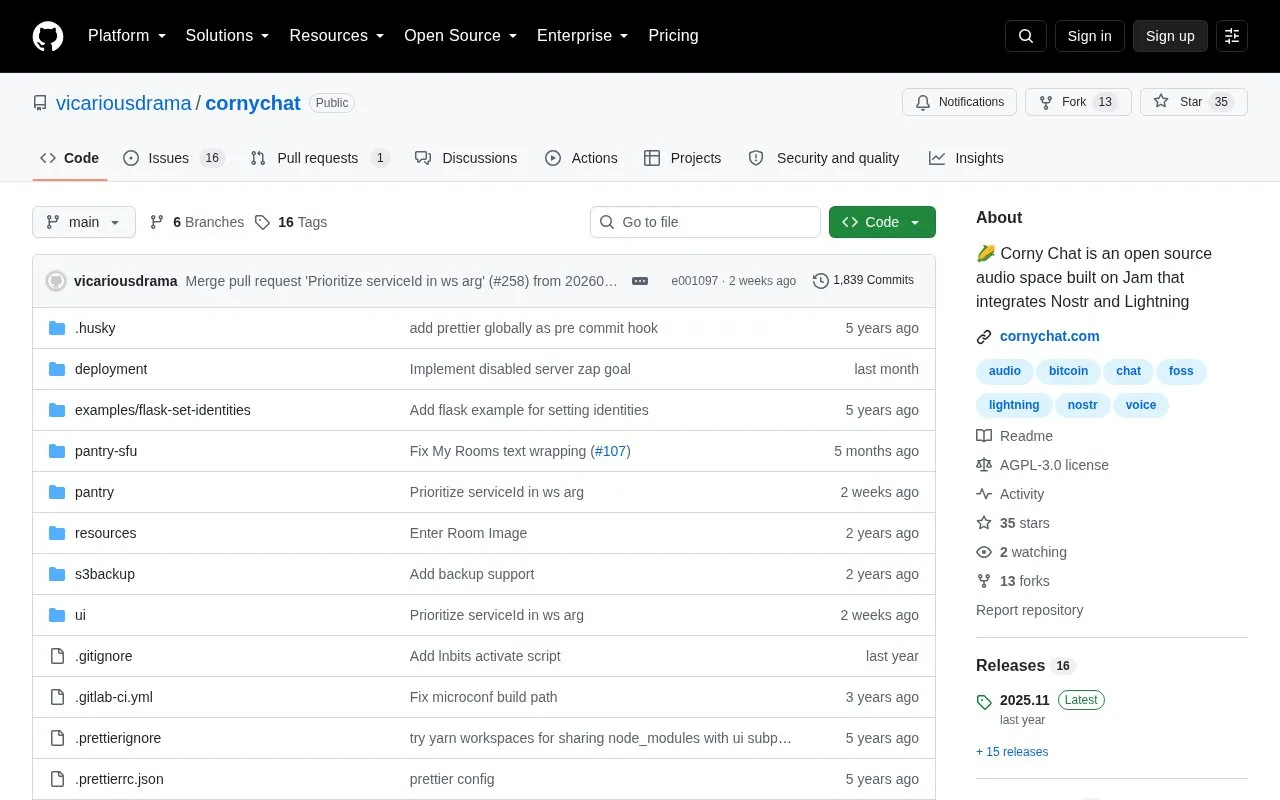Open the Insights tab
The height and width of the screenshot is (800, 1280).
(x=966, y=158)
